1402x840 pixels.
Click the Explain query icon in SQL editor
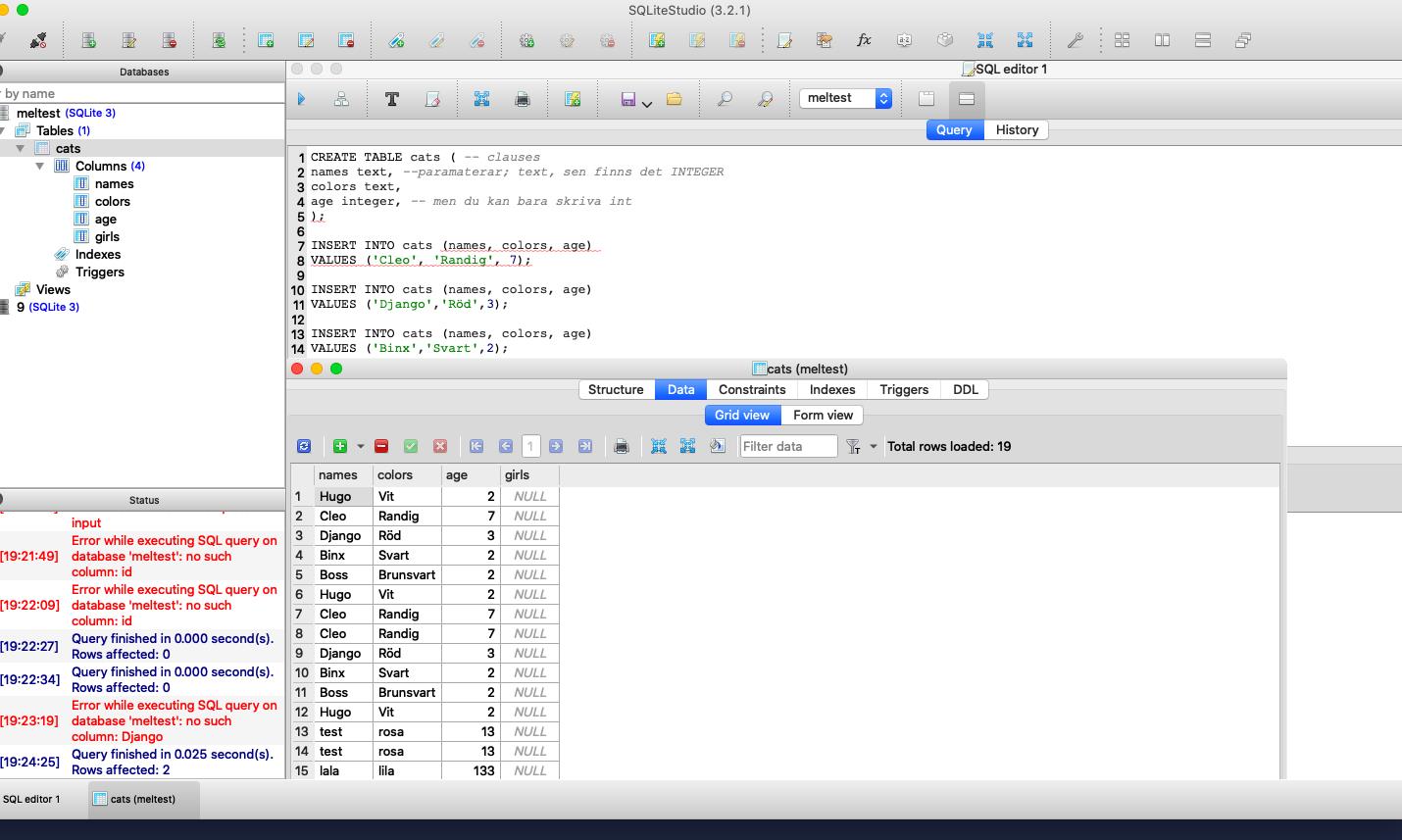(341, 99)
